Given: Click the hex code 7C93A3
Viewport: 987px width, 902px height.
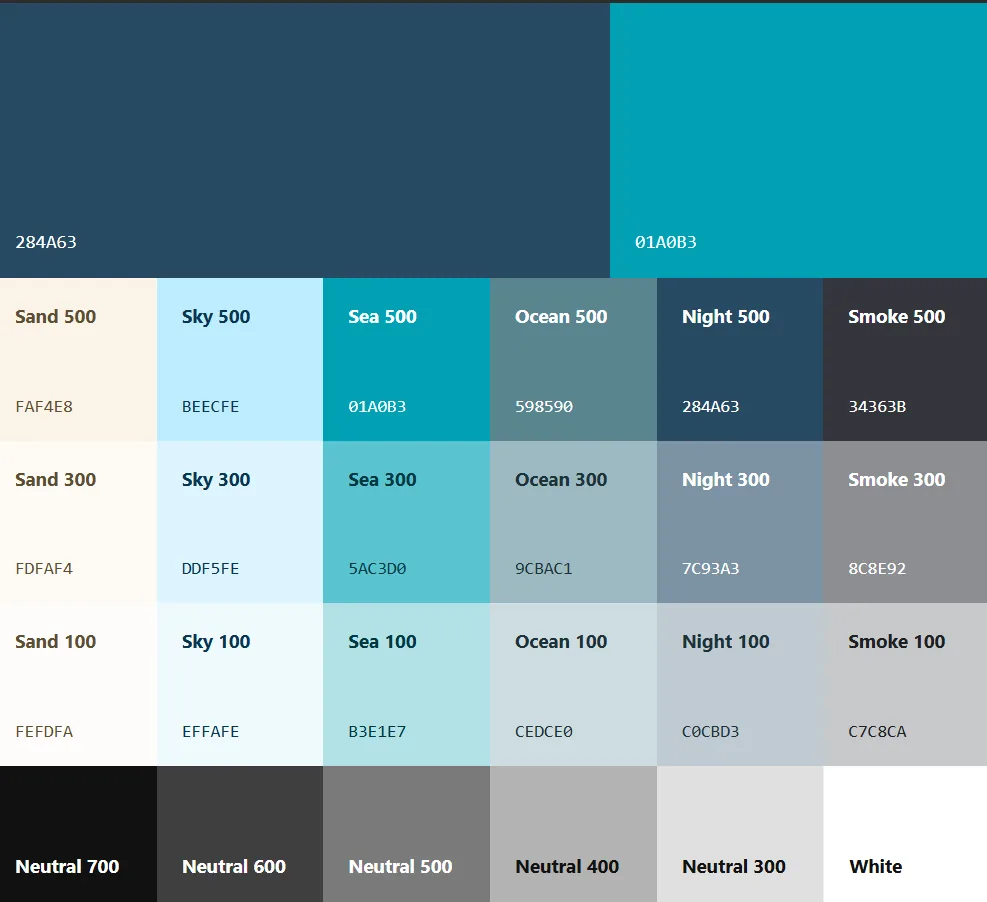Looking at the screenshot, I should coord(711,568).
